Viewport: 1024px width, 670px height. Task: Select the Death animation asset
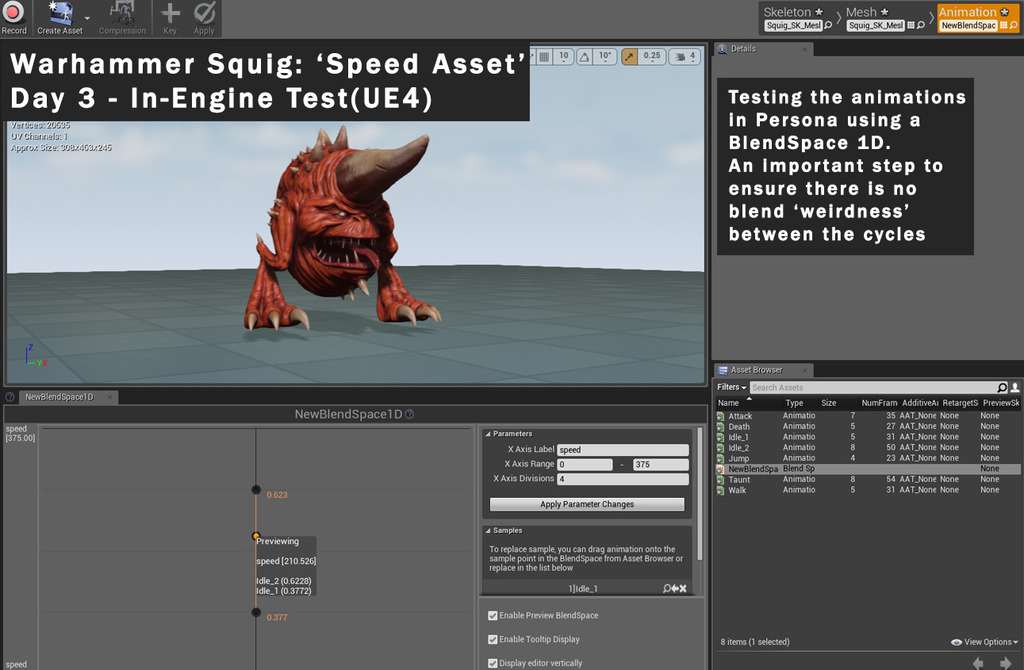tap(868, 426)
